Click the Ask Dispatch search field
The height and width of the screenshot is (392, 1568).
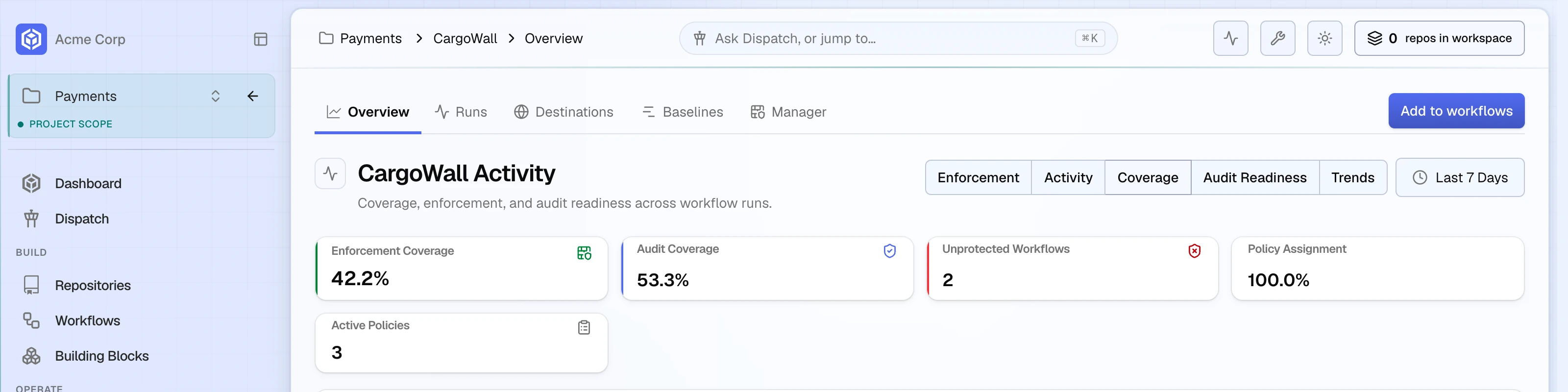coord(898,38)
